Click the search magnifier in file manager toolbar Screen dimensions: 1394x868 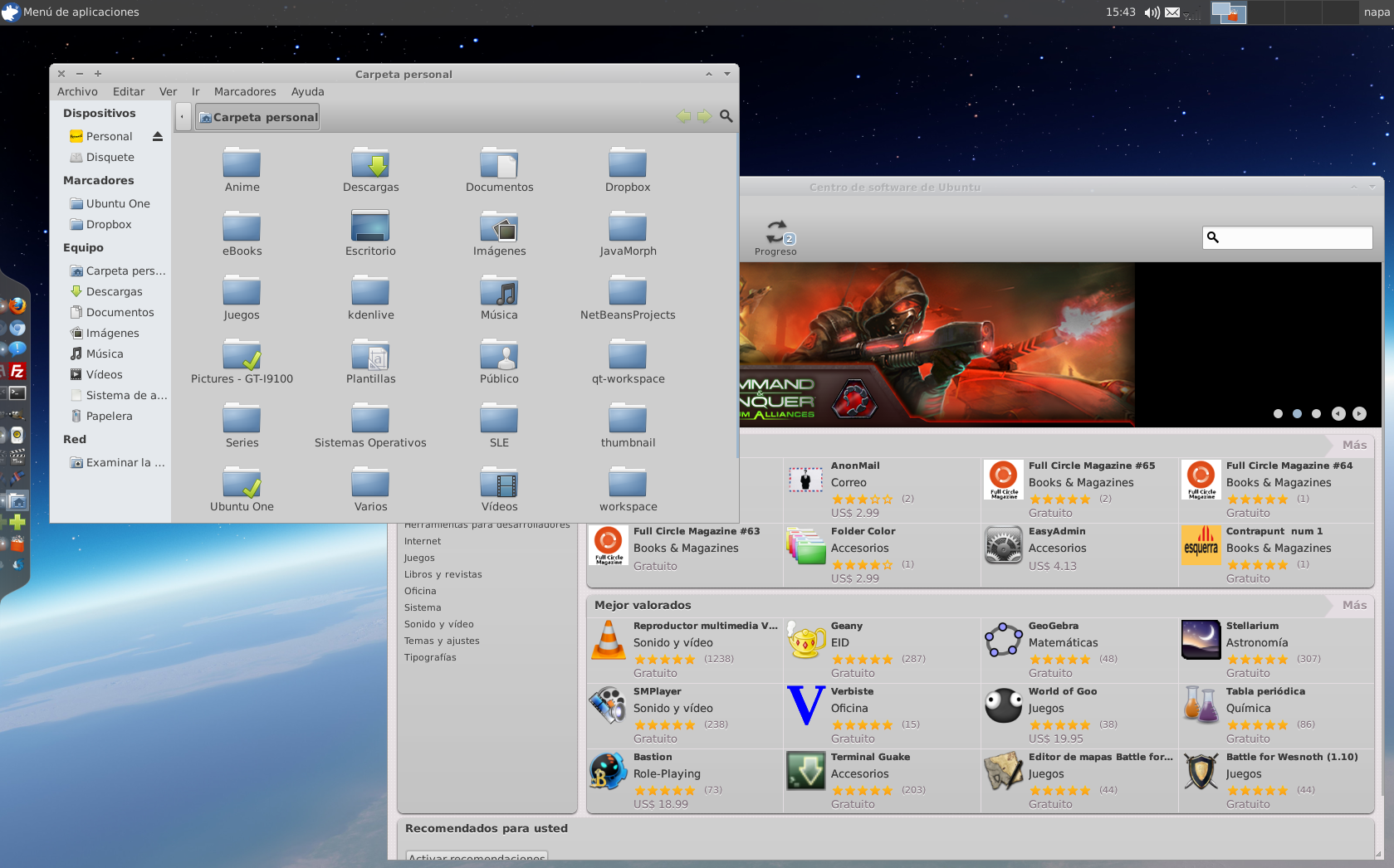726,116
